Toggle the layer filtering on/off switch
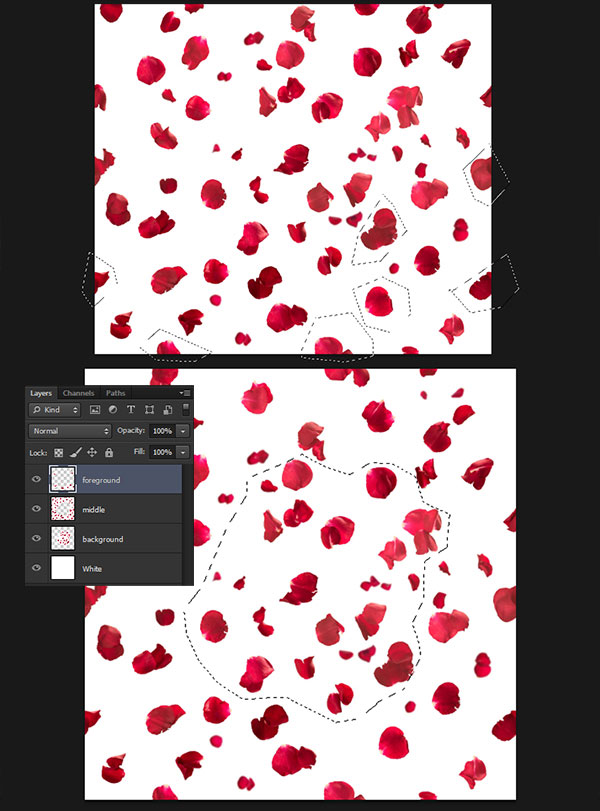 tap(186, 409)
